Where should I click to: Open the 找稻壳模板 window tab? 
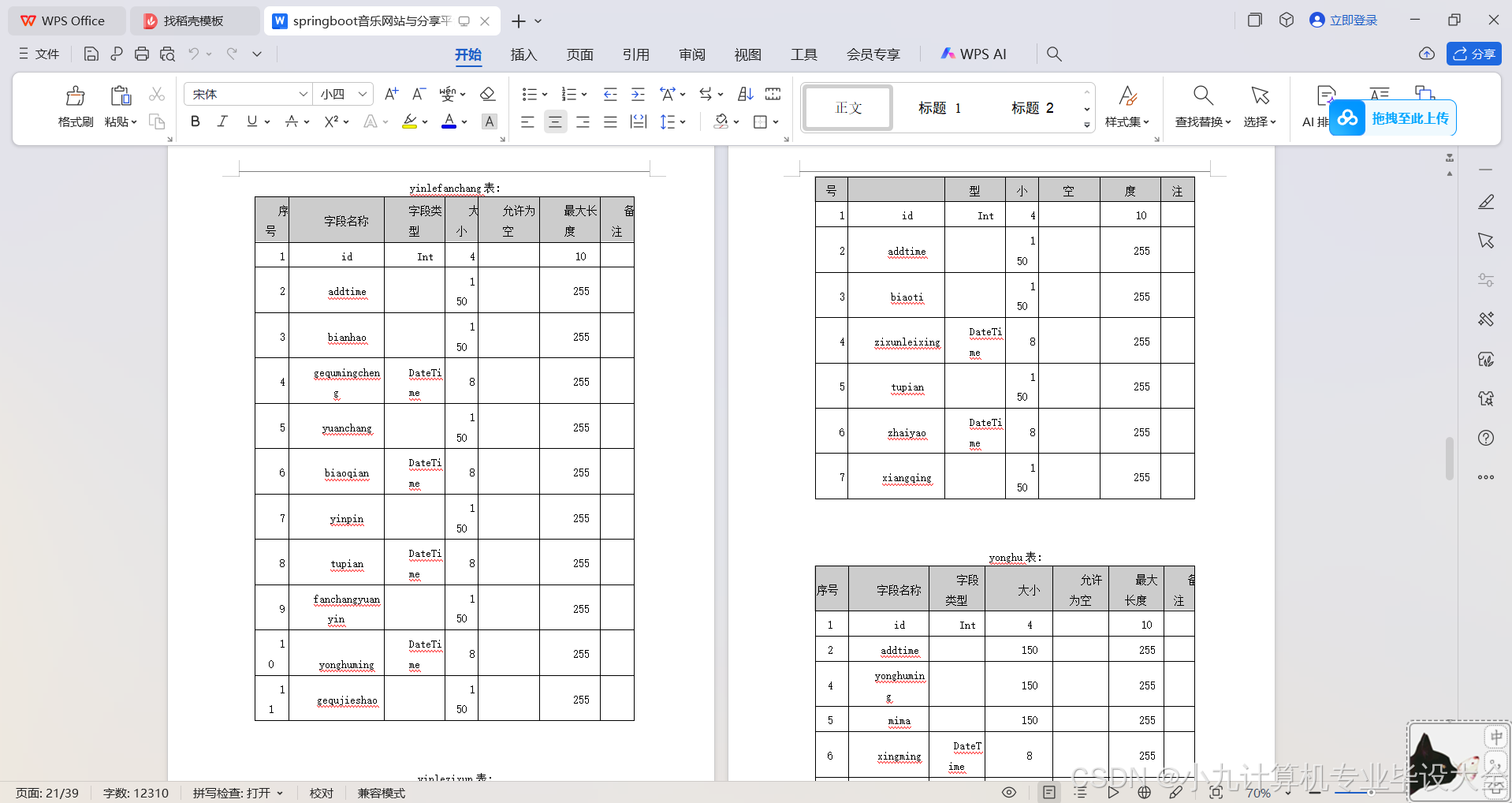coord(194,21)
